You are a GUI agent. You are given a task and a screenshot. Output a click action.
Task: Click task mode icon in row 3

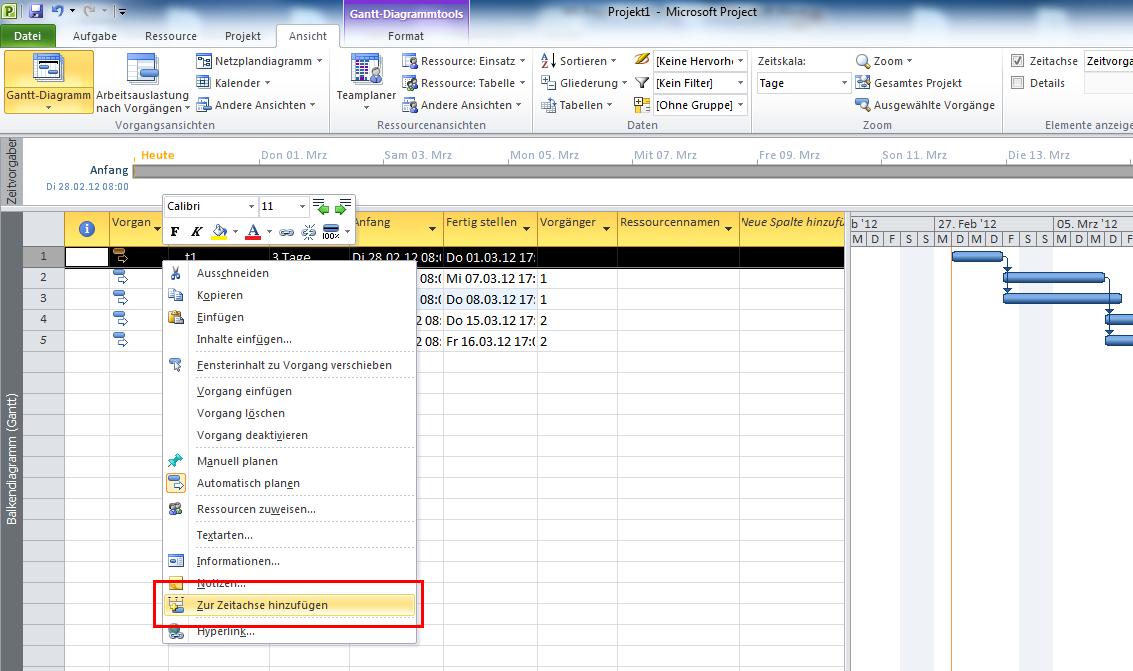[121, 298]
